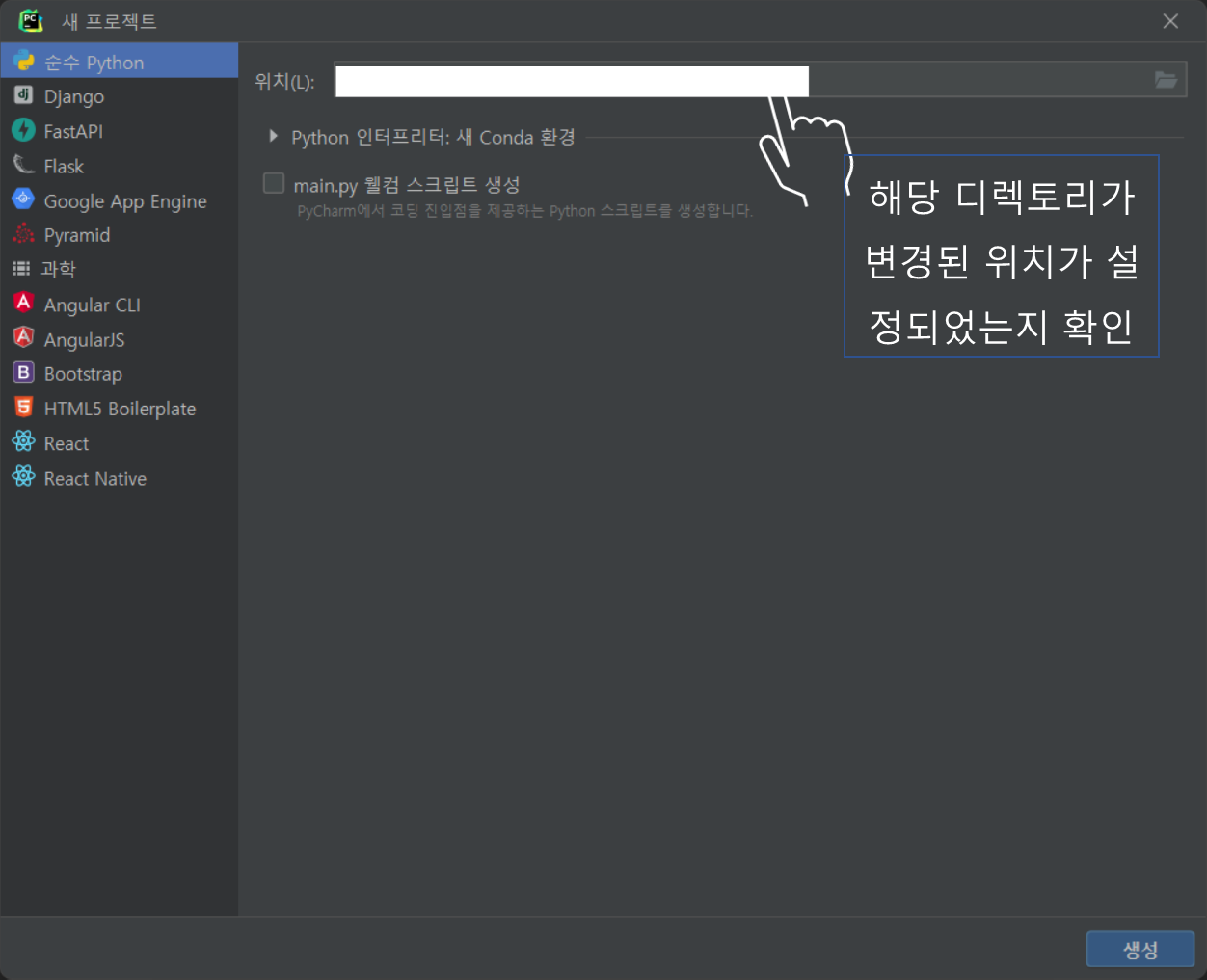Click the Bootstrap B icon
This screenshot has height=980, width=1207.
tap(23, 372)
